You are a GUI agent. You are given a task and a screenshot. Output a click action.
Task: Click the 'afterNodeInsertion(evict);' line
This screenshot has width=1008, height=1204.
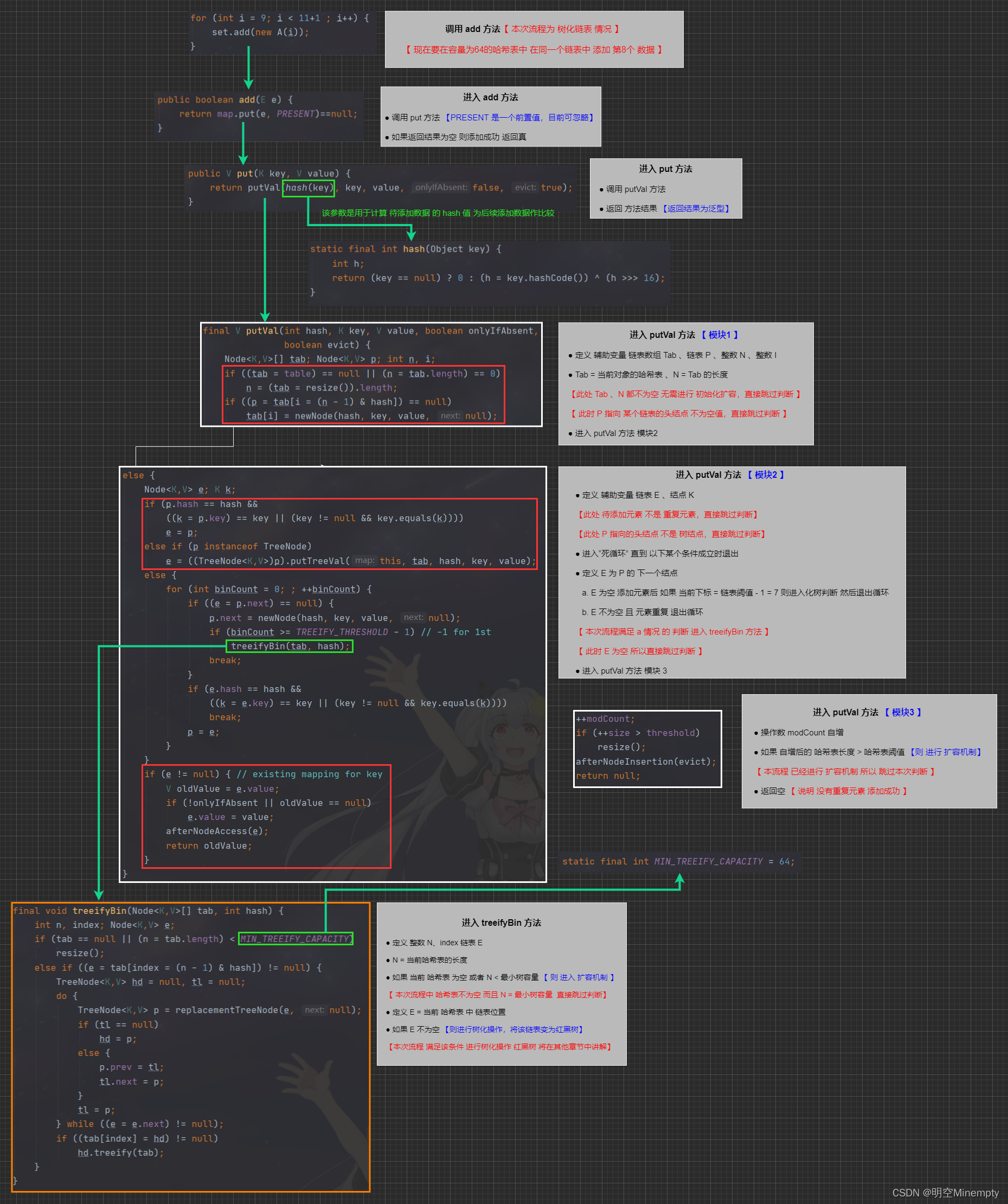pyautogui.click(x=646, y=762)
